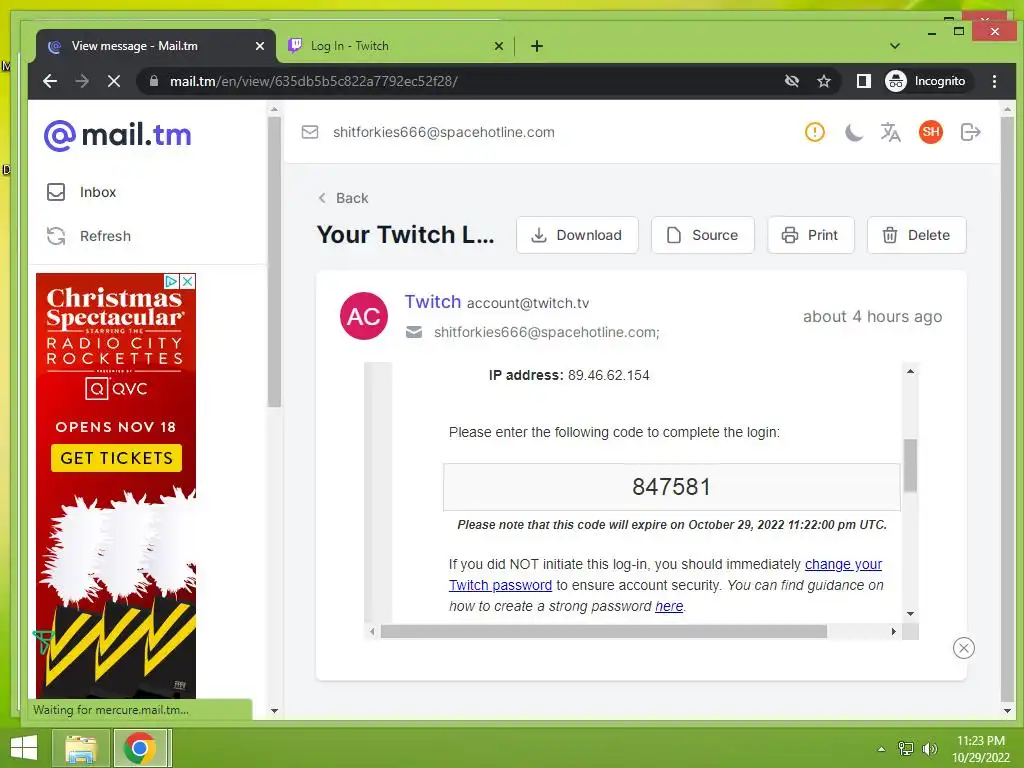Open the taskbar clock and date
Image resolution: width=1024 pixels, height=768 pixels.
click(980, 749)
